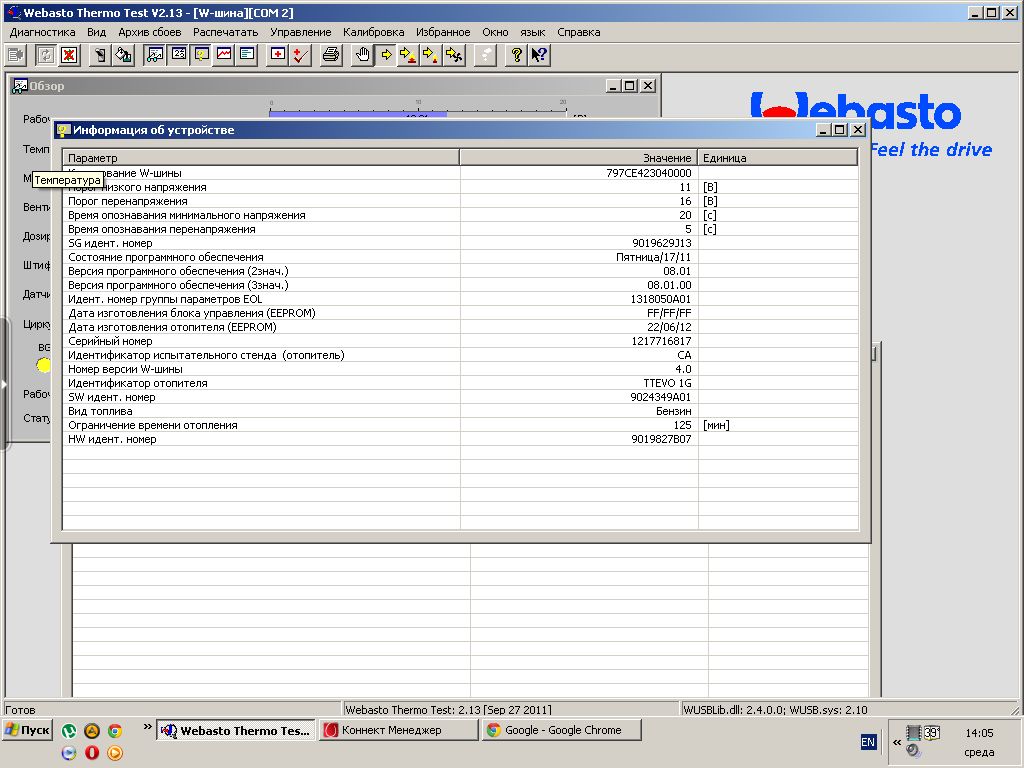
Task: Expand hidden system tray icons chevron
Action: click(x=897, y=742)
